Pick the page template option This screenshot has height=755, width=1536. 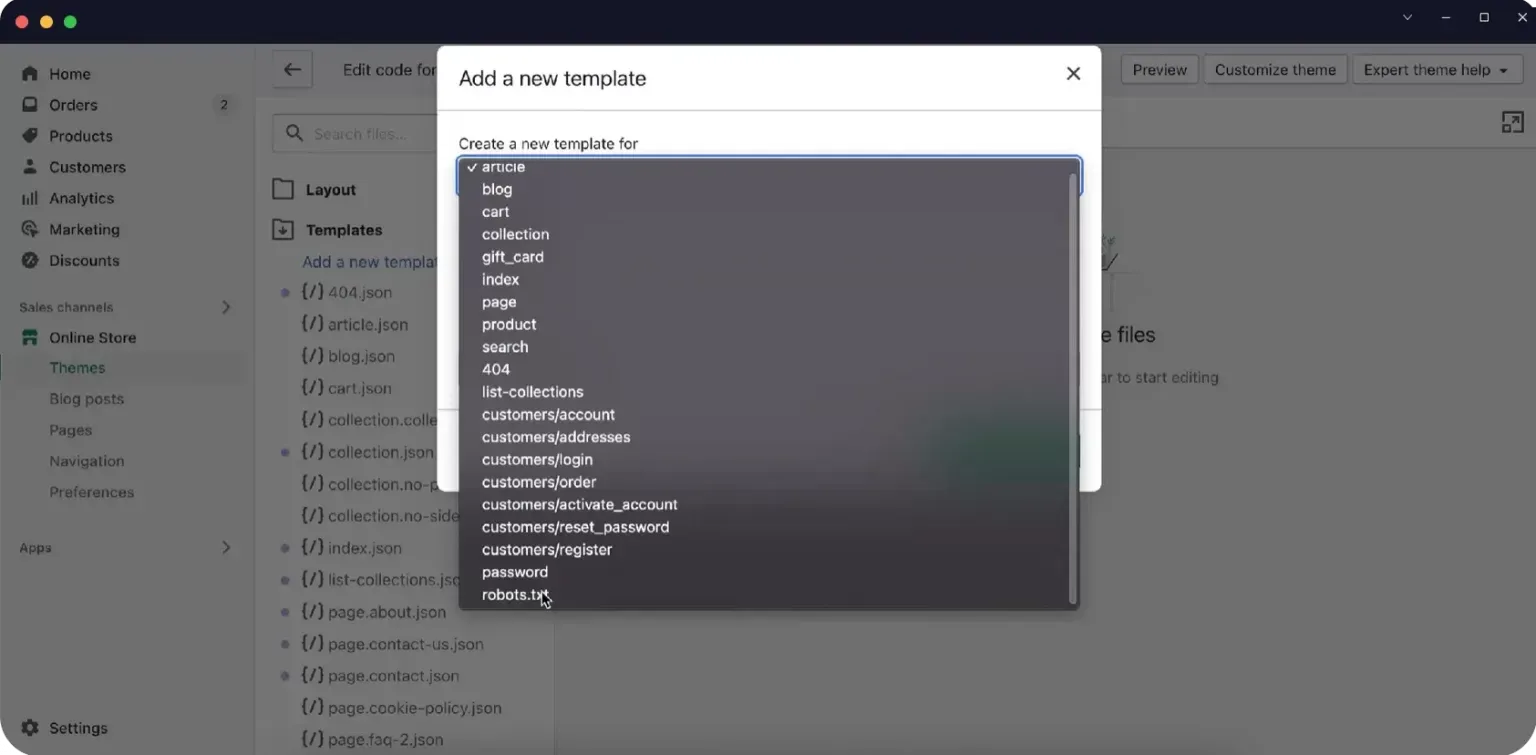pos(768,302)
